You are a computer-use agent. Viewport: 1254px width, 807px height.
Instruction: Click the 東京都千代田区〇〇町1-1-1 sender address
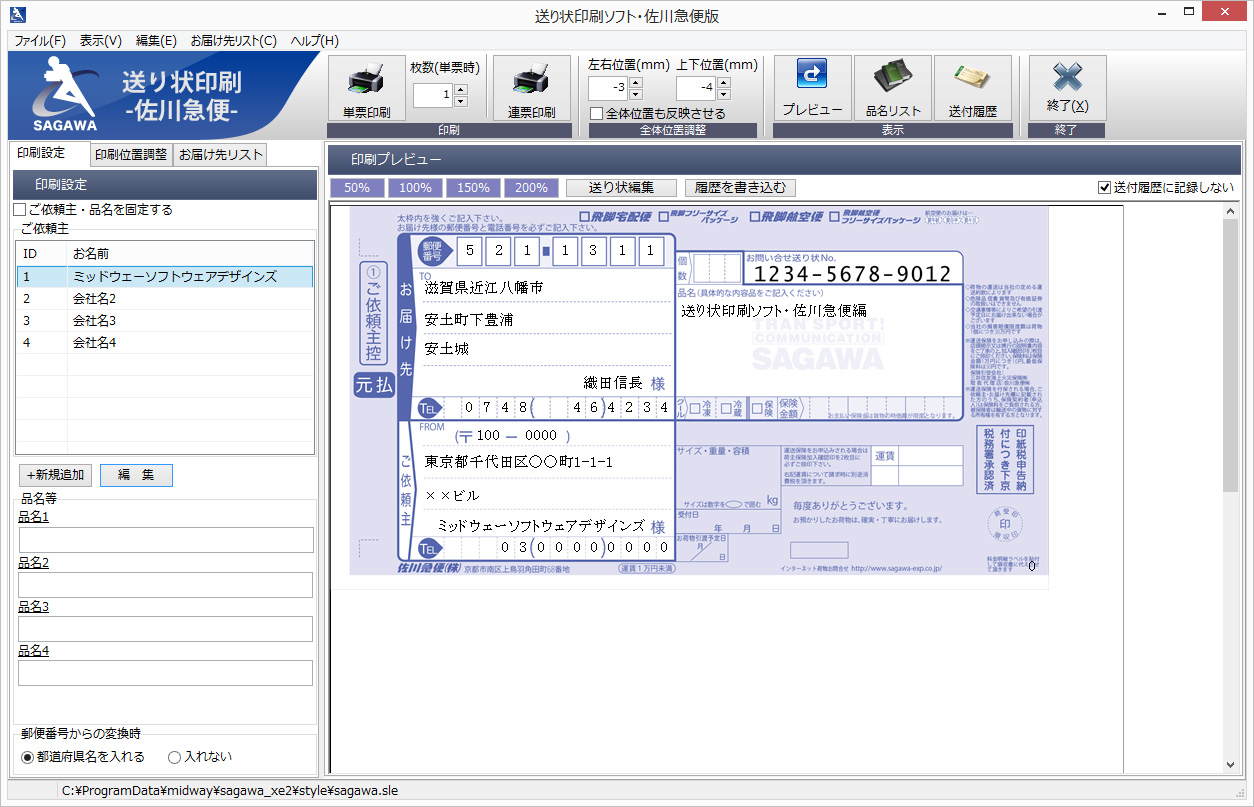pyautogui.click(x=518, y=462)
